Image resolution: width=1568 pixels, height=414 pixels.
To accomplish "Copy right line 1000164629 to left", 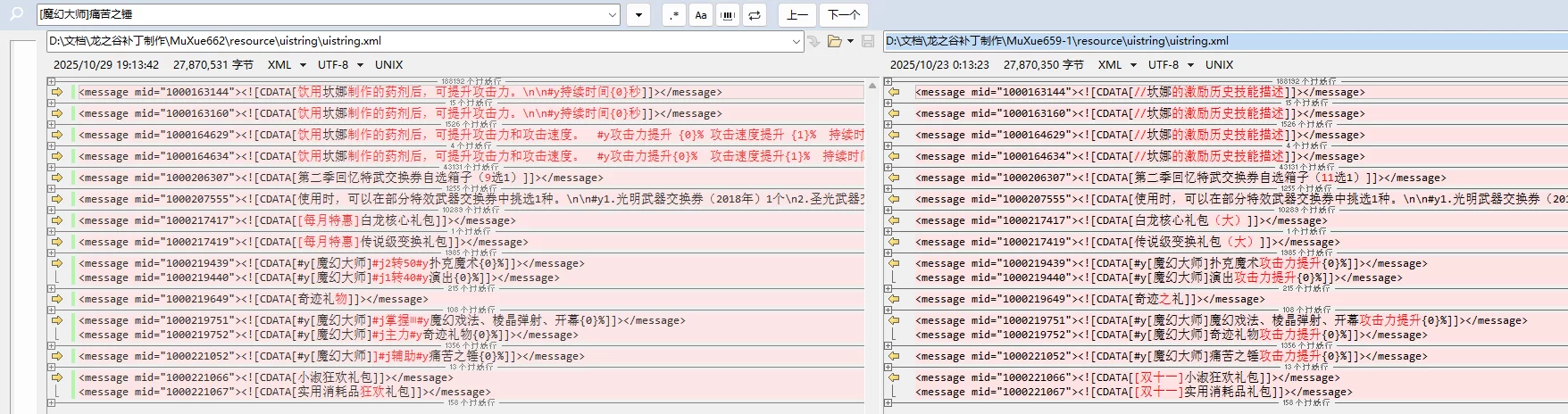I will [894, 135].
